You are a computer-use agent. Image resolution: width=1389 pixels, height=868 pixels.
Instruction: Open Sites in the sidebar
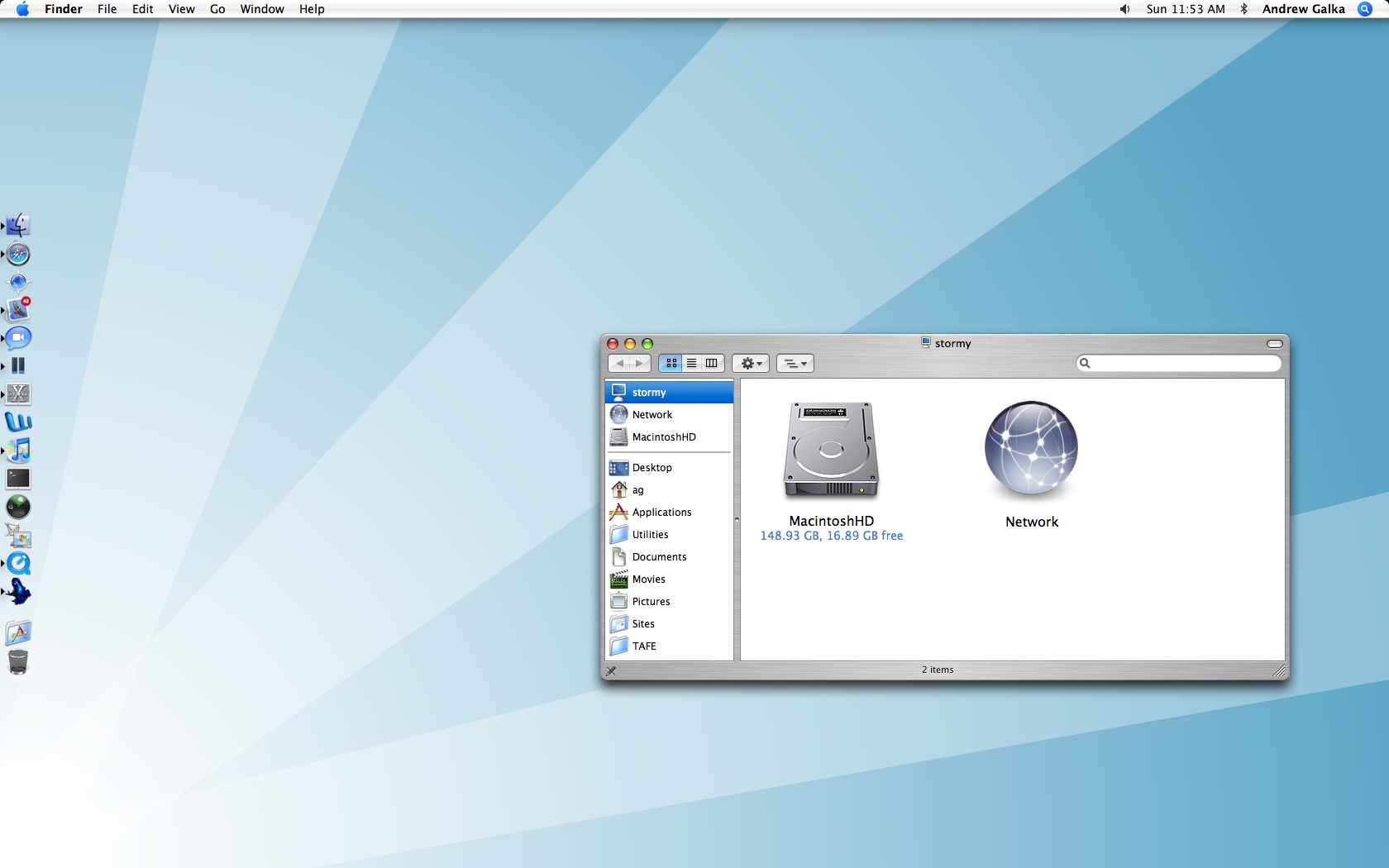click(669, 623)
